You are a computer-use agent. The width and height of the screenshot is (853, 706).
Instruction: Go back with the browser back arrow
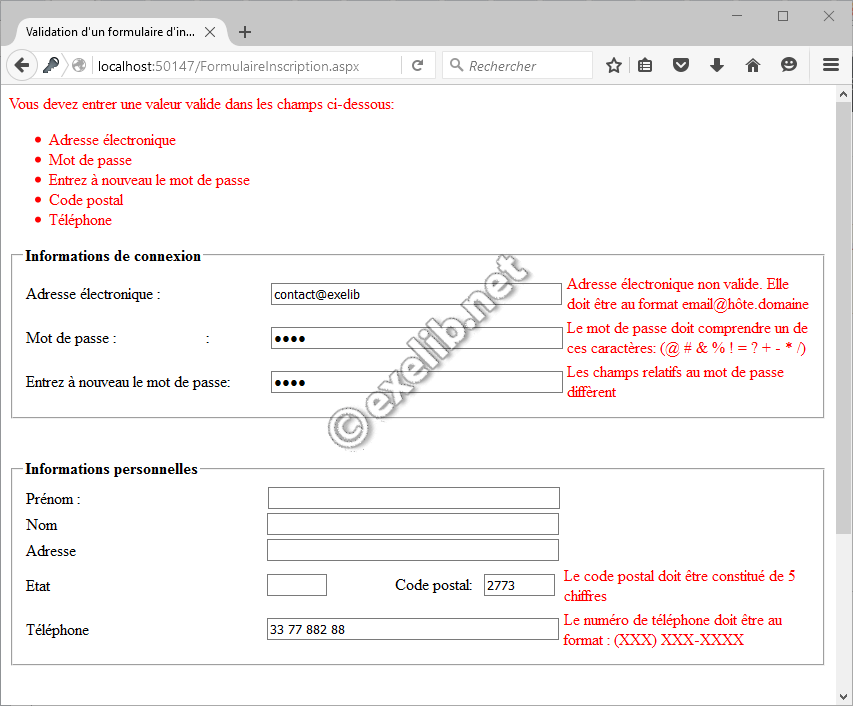point(22,66)
